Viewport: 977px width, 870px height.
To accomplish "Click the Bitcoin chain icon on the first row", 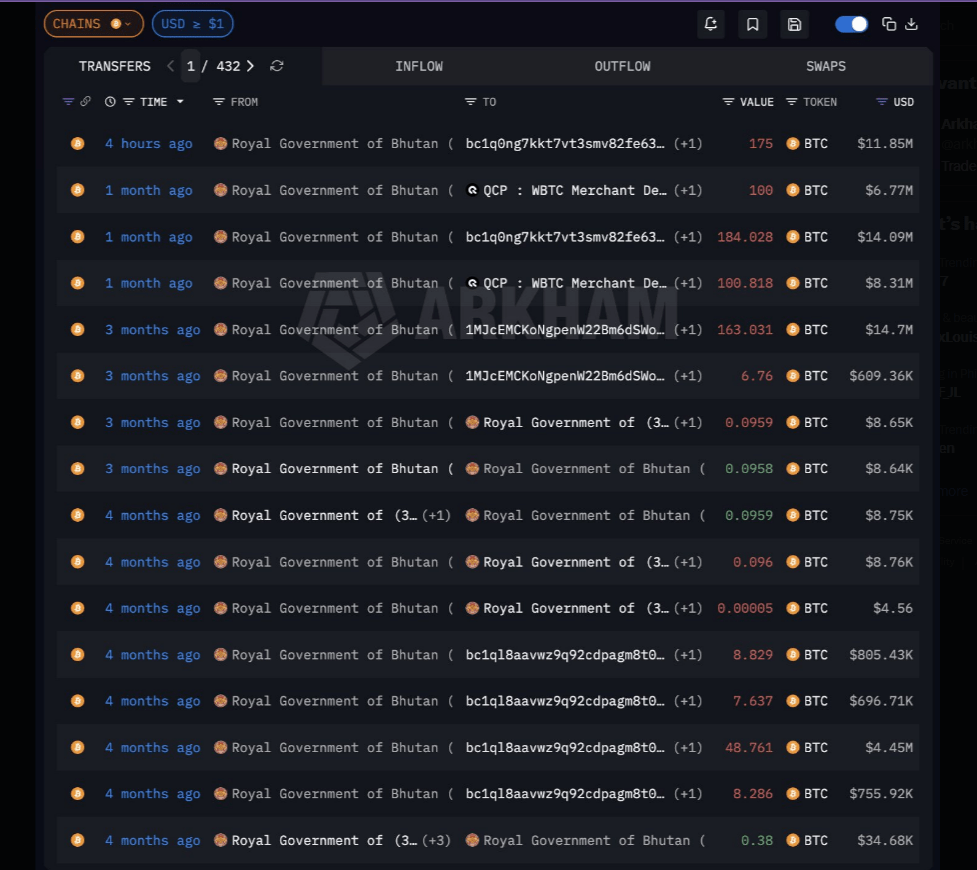I will click(77, 143).
